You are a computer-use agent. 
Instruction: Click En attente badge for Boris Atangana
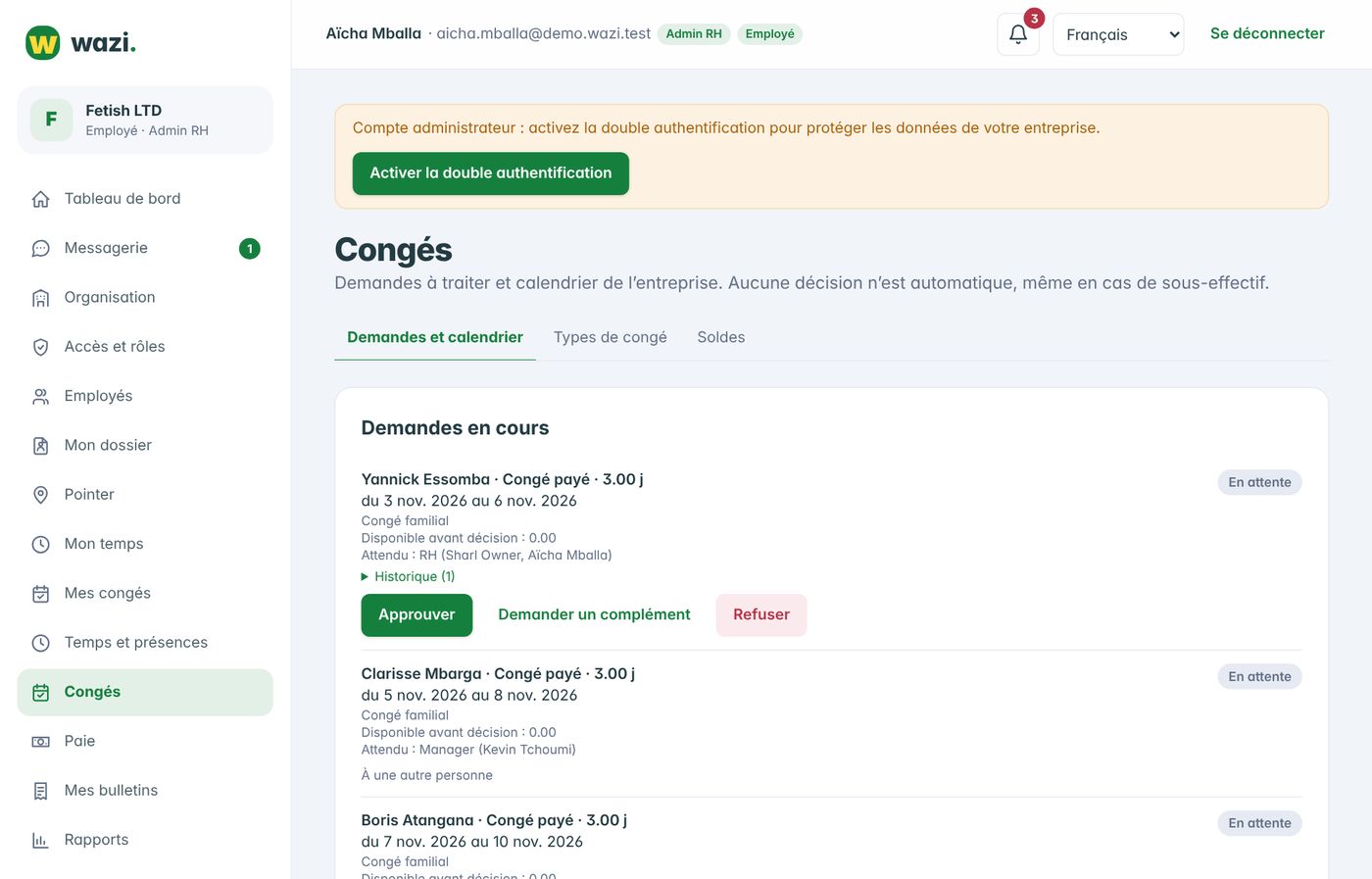pyautogui.click(x=1259, y=823)
